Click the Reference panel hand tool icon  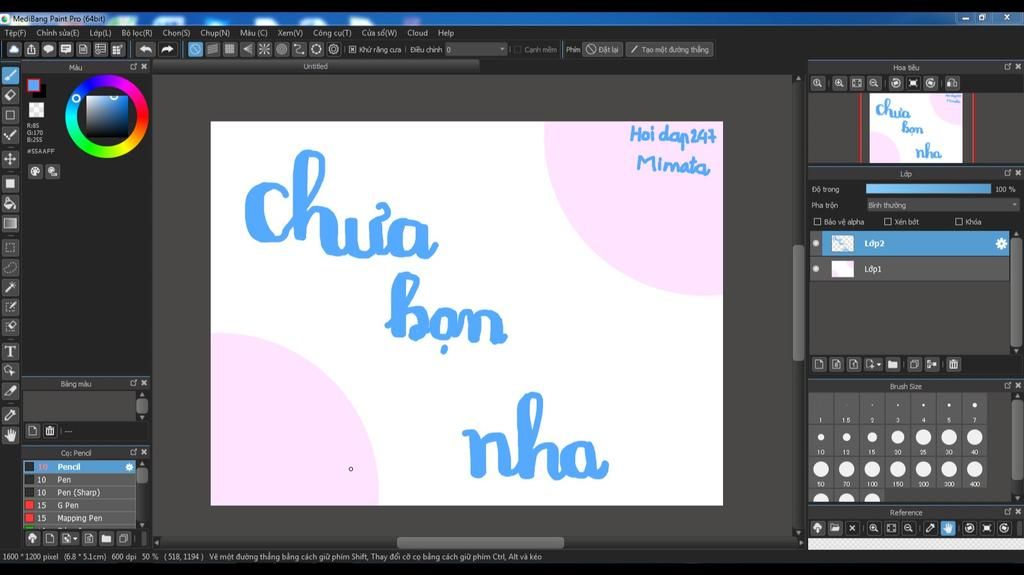coord(948,528)
